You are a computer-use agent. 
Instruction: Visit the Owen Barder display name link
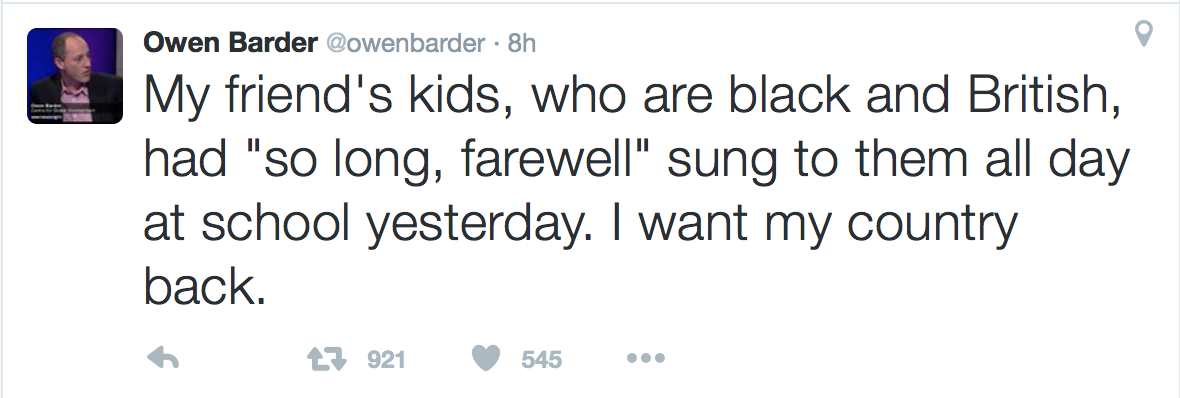click(230, 44)
